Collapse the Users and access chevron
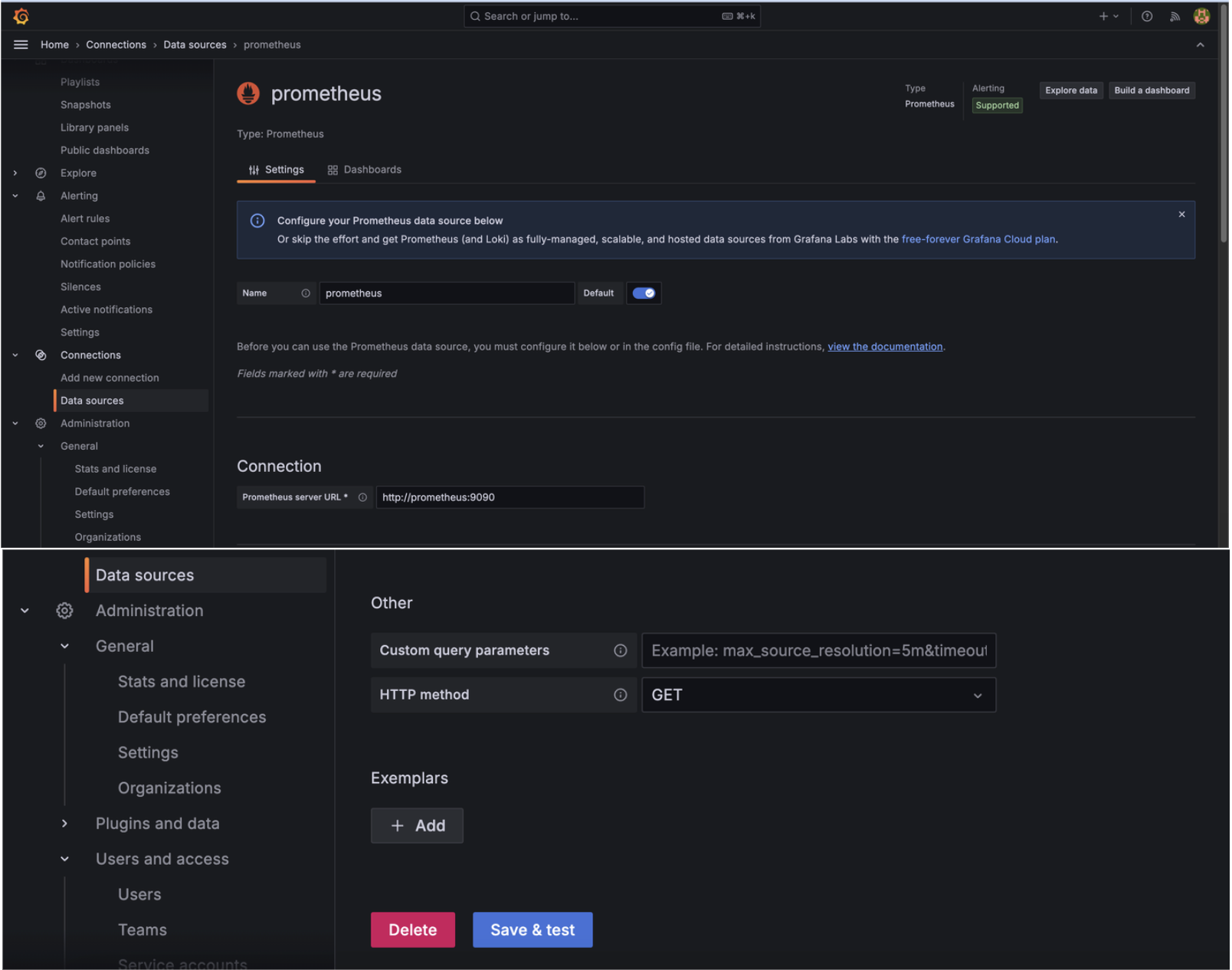Viewport: 1232px width, 970px height. [64, 860]
